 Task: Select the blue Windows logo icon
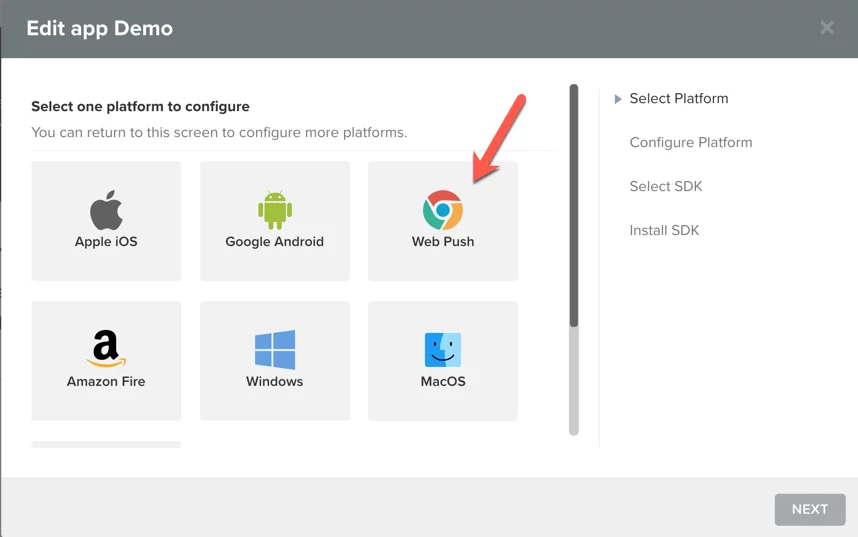coord(275,350)
